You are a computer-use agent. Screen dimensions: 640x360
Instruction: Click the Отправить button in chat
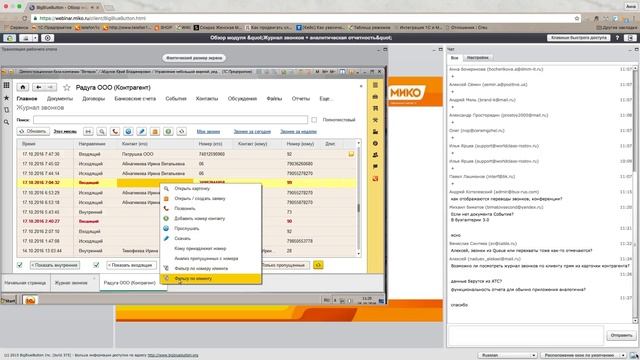[x=621, y=336]
